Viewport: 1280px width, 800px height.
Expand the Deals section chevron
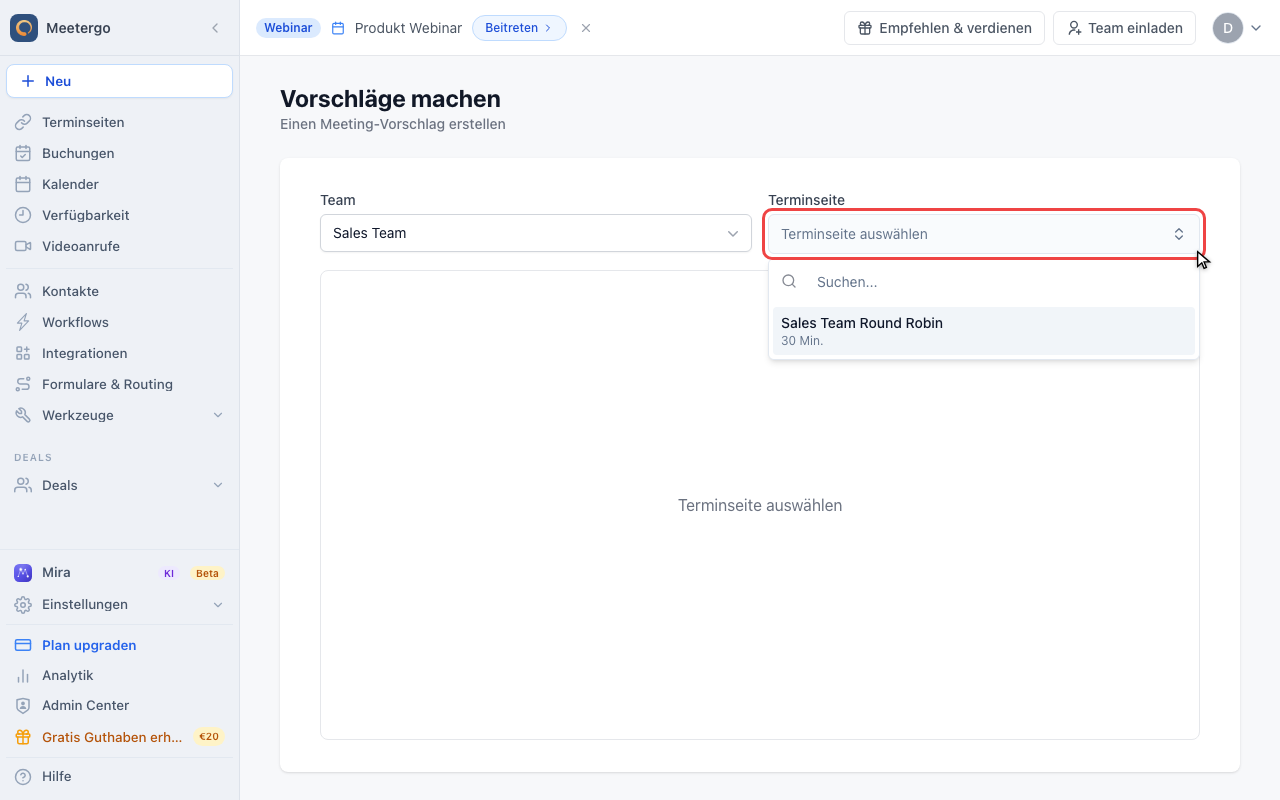click(x=218, y=485)
